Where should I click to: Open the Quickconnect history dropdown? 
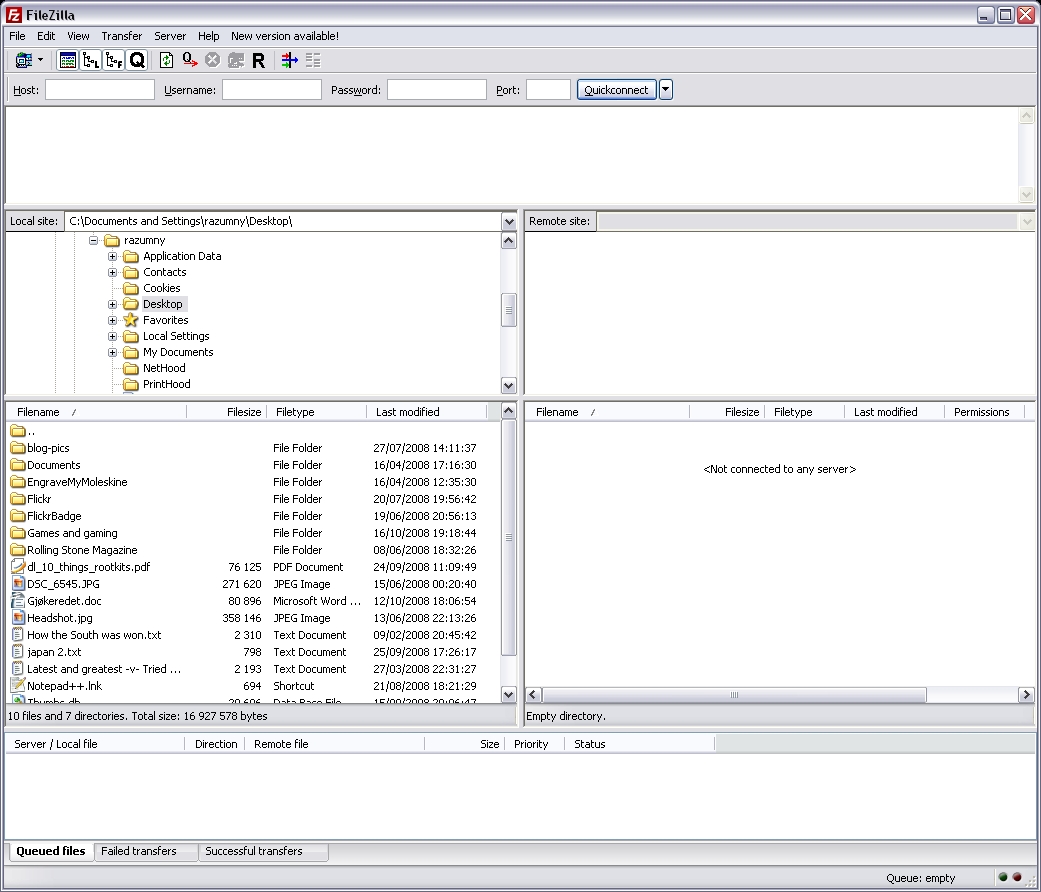pos(665,90)
